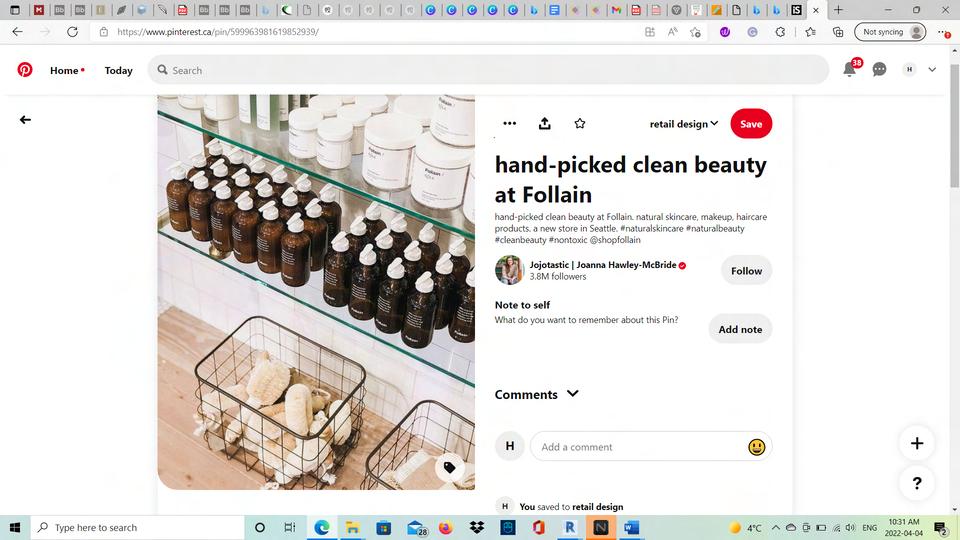Open the shopping tag on pin image
This screenshot has height=540, width=960.
(x=449, y=468)
